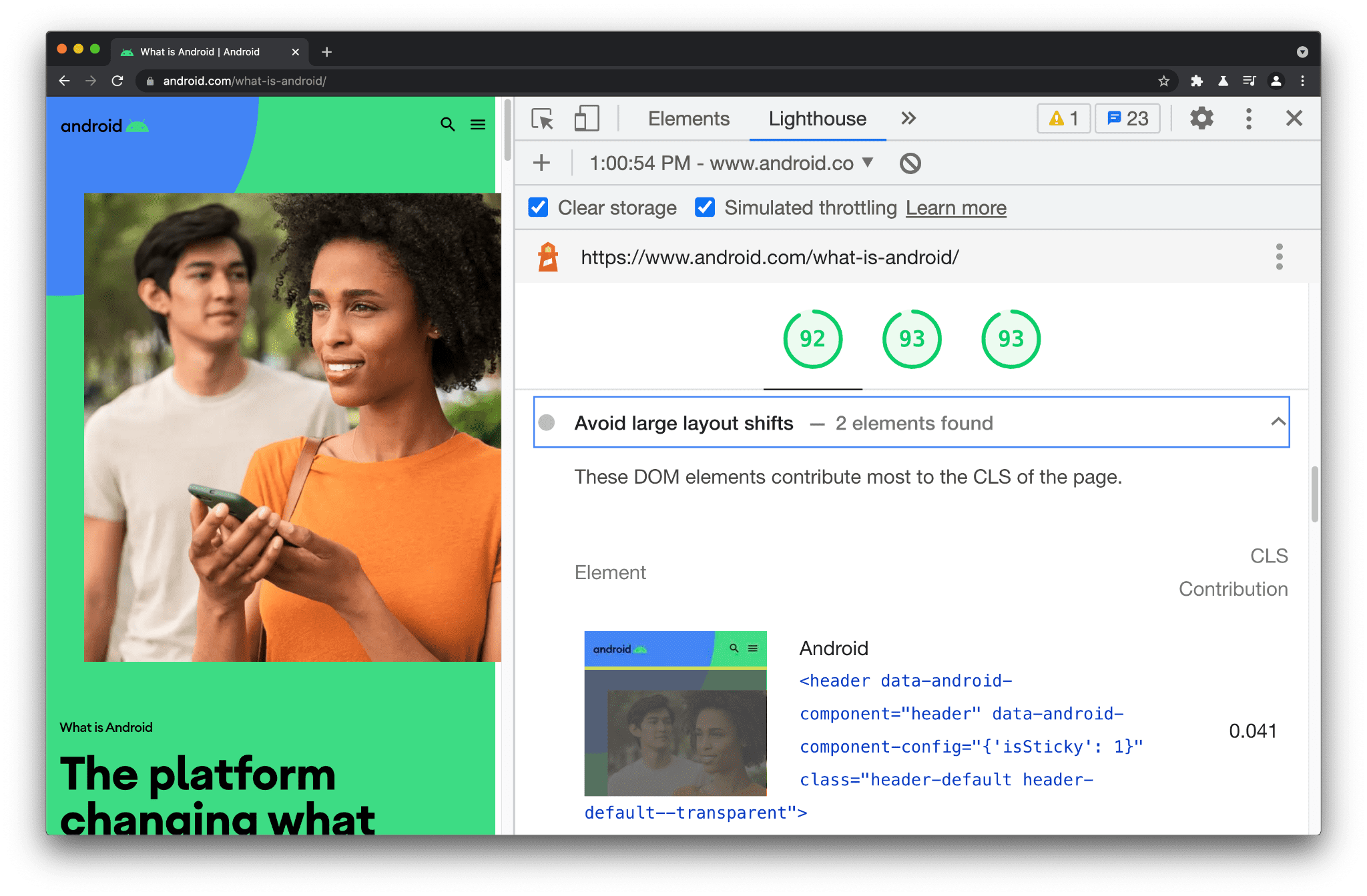
Task: Click the DevTools settings gear icon
Action: pos(1200,120)
